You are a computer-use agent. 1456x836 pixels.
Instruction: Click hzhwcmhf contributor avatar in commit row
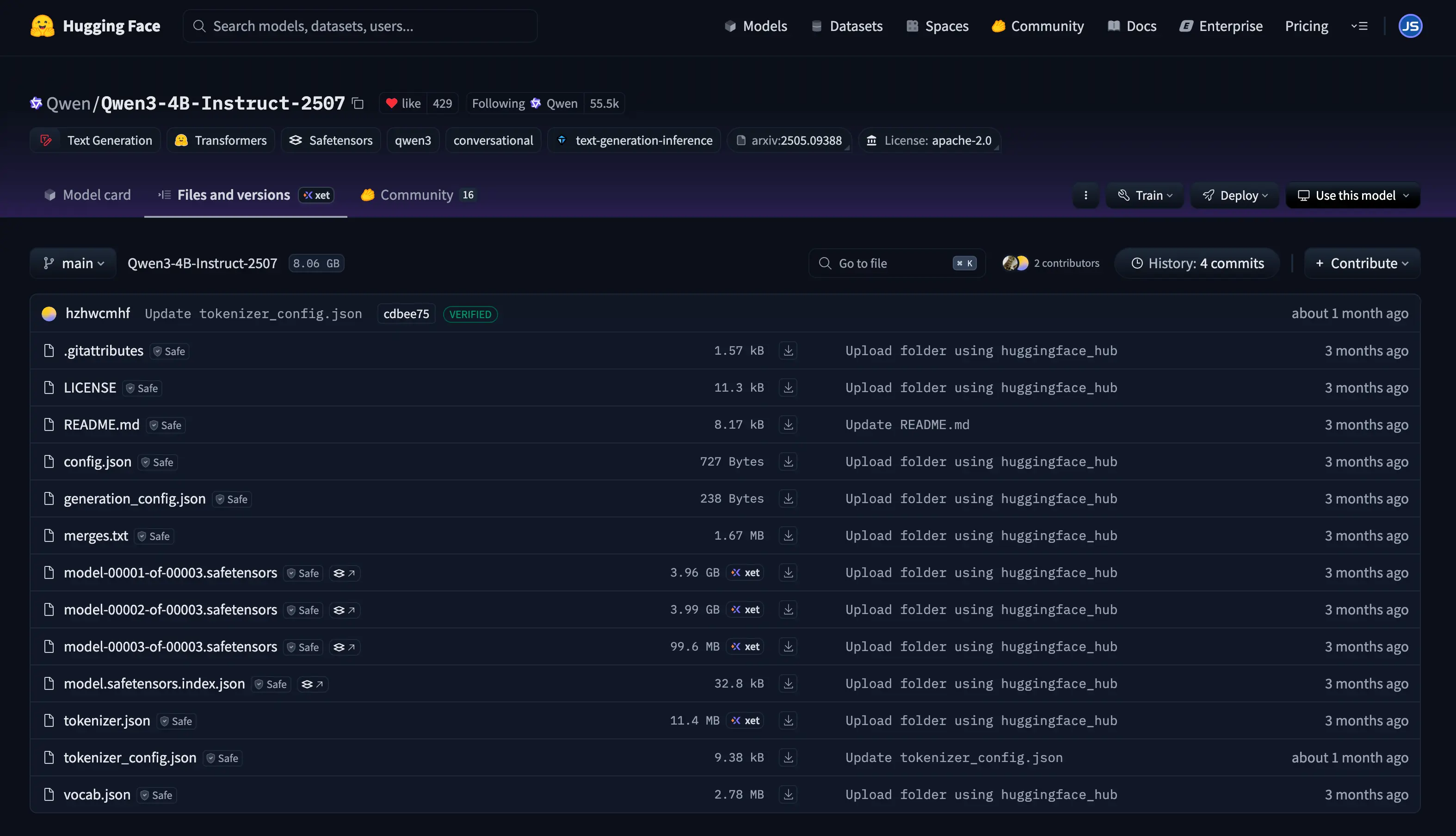tap(49, 313)
